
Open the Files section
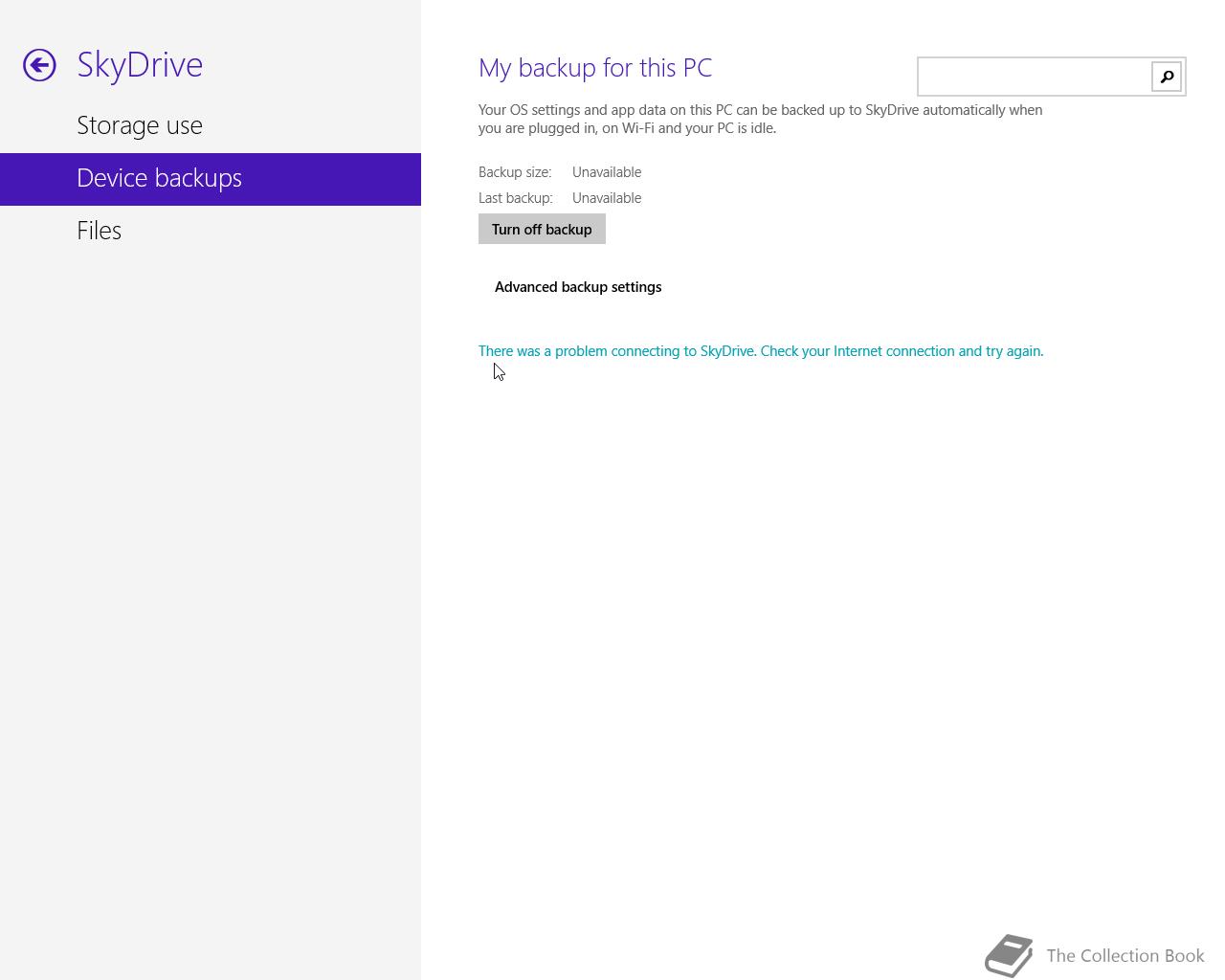[x=211, y=231]
